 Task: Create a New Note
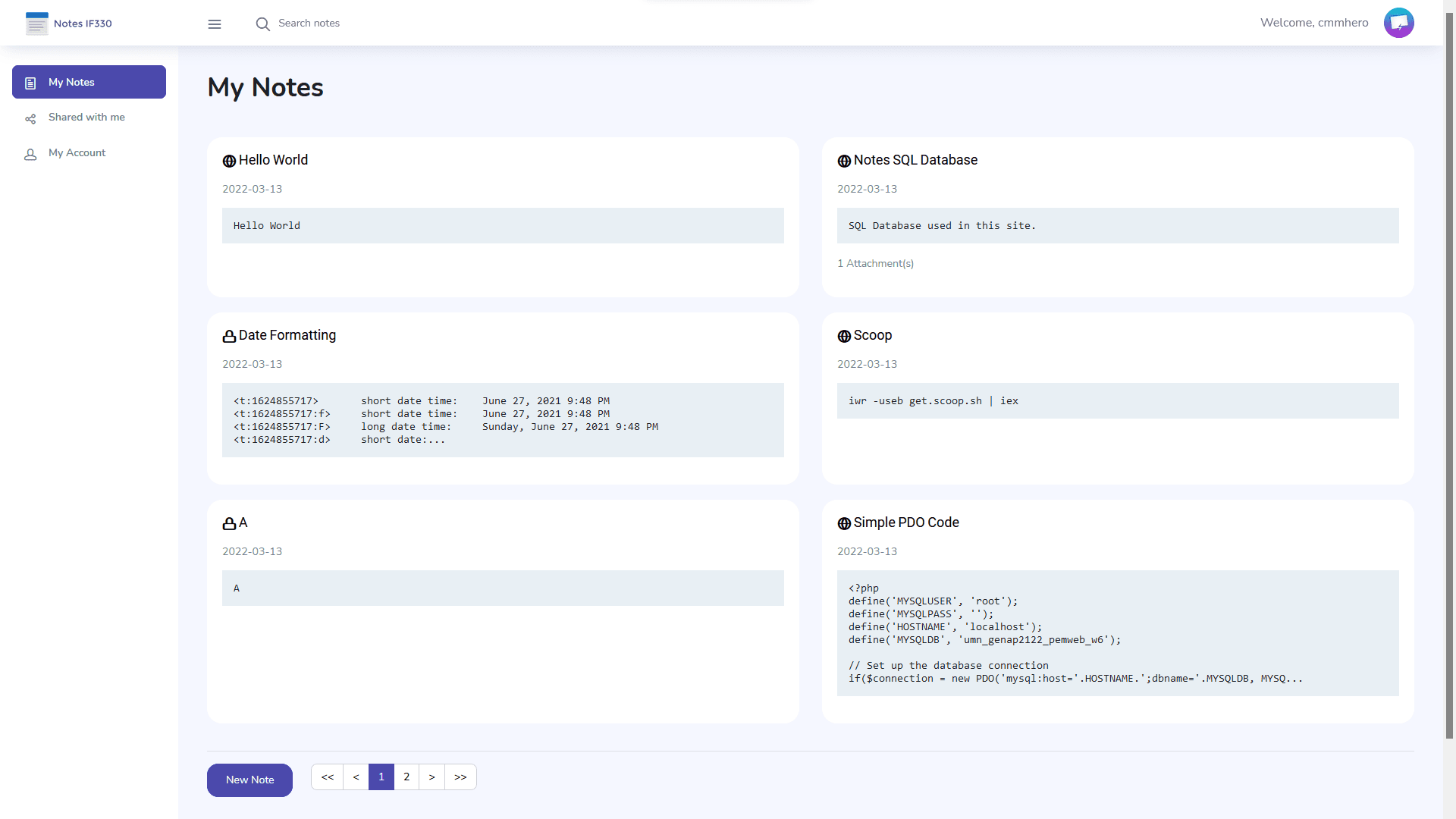tap(249, 780)
